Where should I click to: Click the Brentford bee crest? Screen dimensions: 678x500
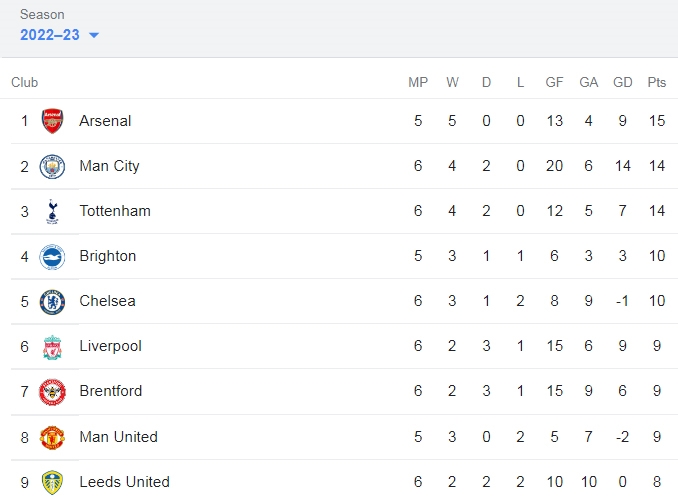click(52, 392)
